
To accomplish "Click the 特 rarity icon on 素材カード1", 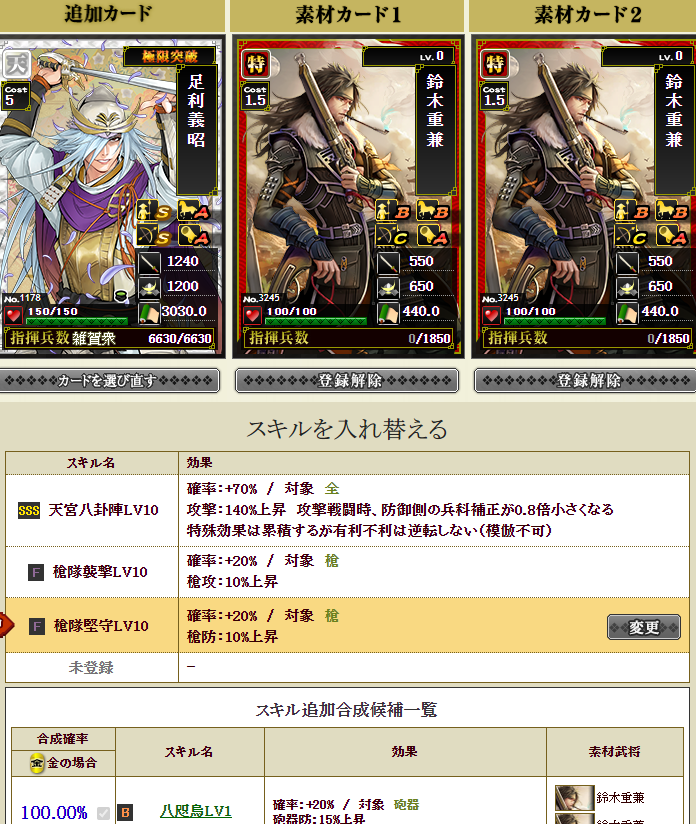I will point(256,64).
